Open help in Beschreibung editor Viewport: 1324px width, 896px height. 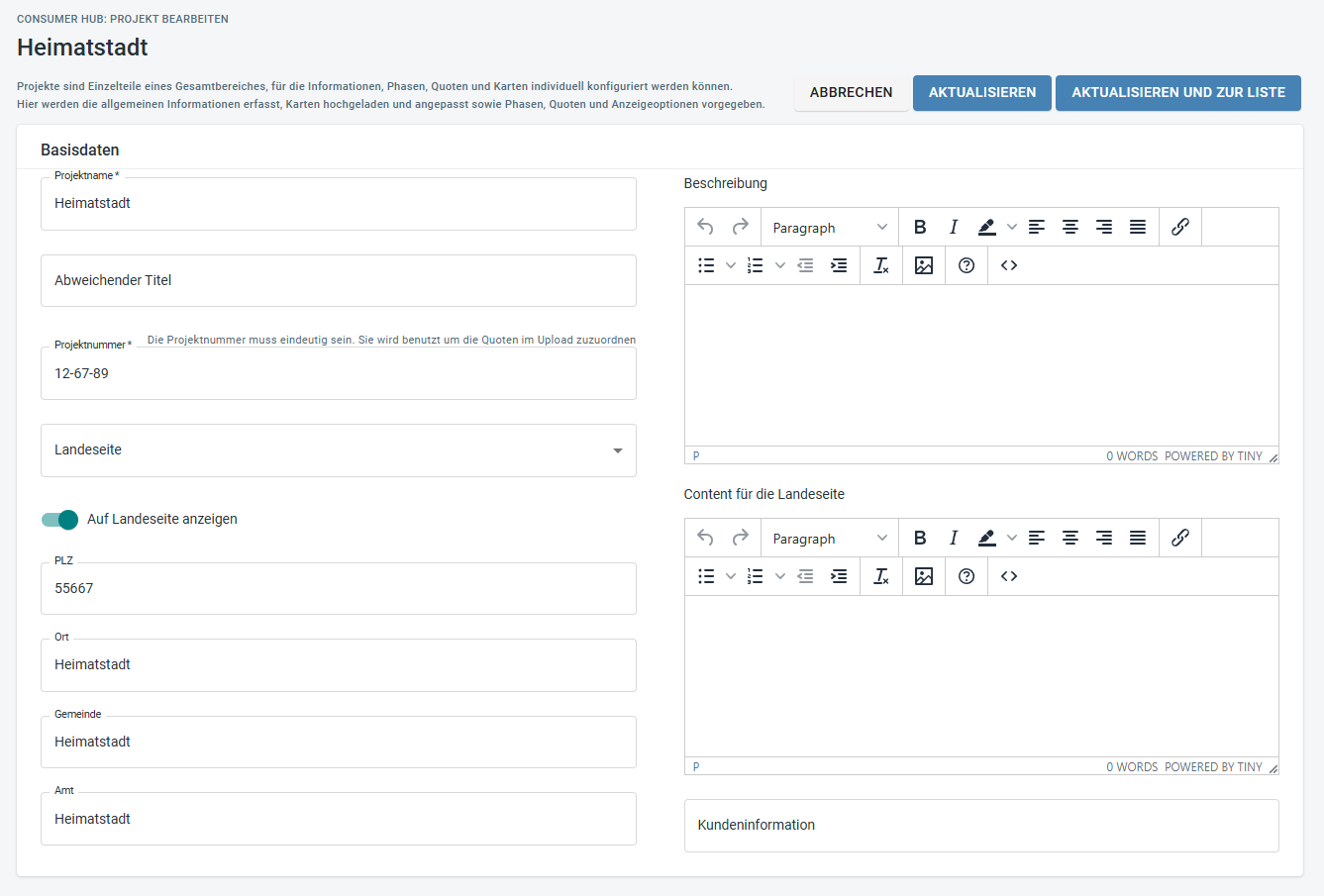click(x=967, y=265)
